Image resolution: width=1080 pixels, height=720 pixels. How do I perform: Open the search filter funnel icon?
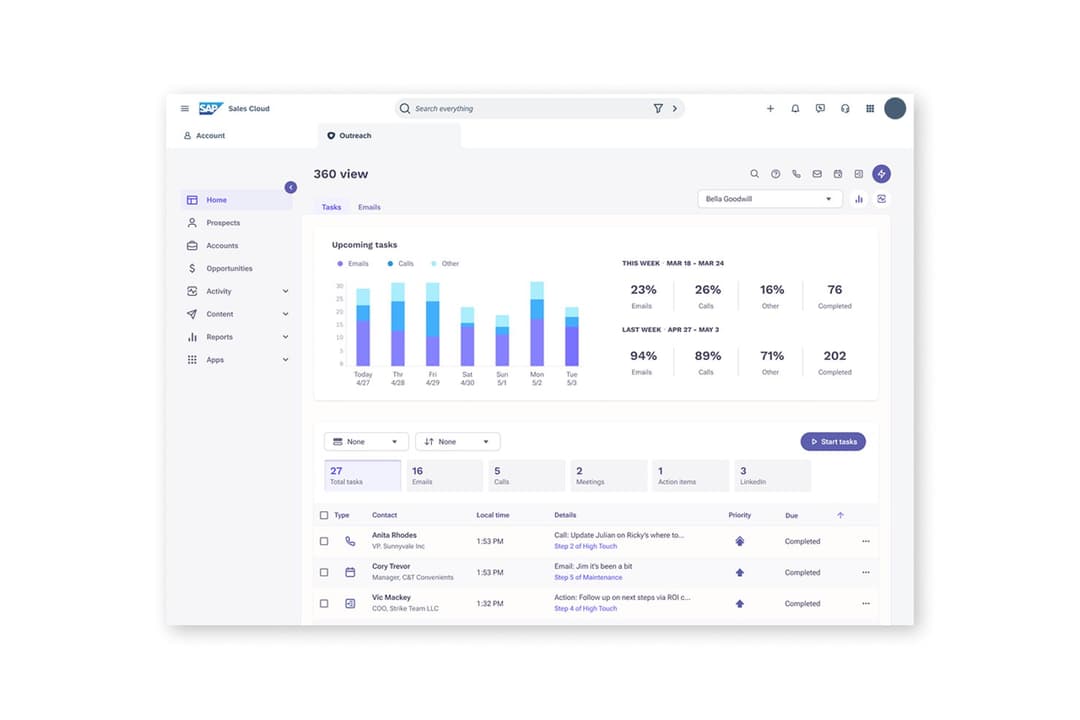(x=658, y=108)
